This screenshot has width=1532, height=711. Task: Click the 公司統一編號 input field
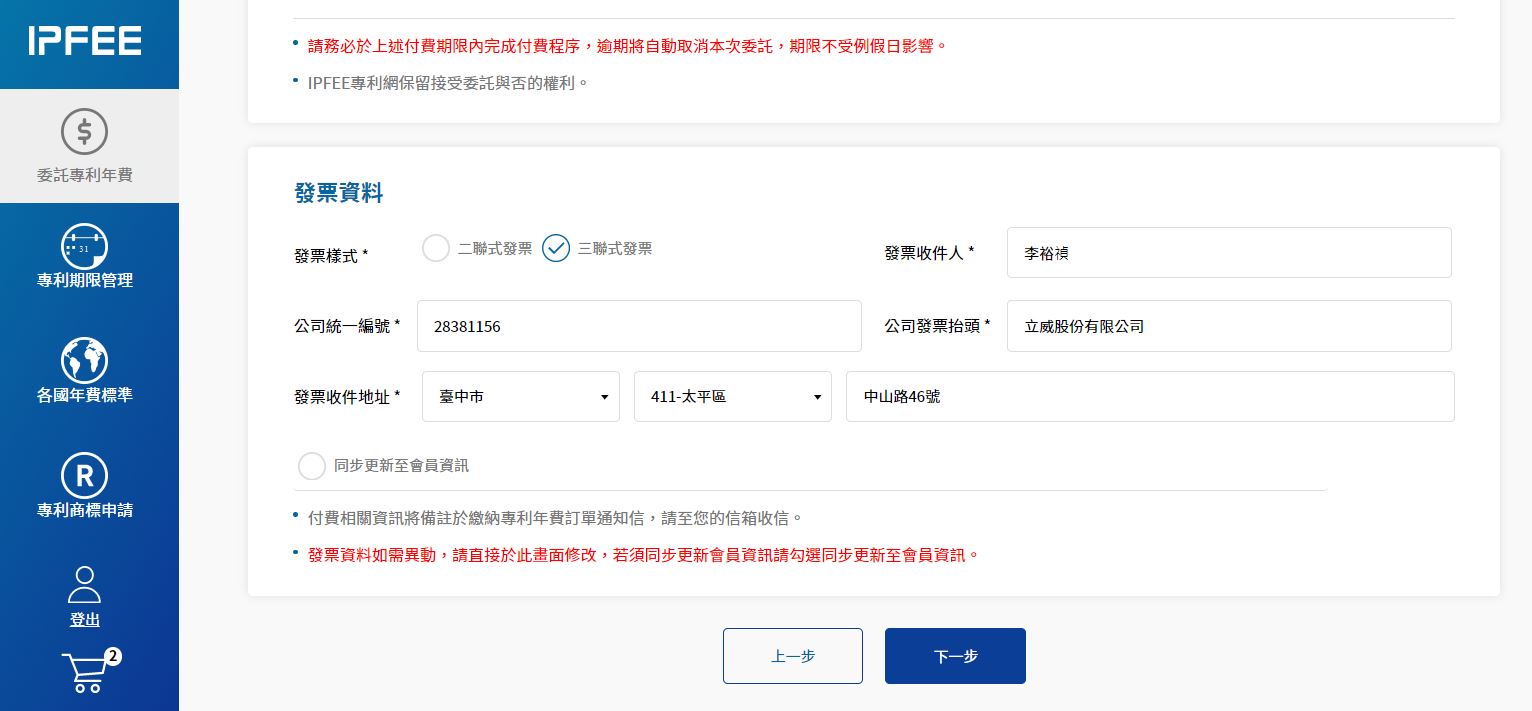pos(639,326)
